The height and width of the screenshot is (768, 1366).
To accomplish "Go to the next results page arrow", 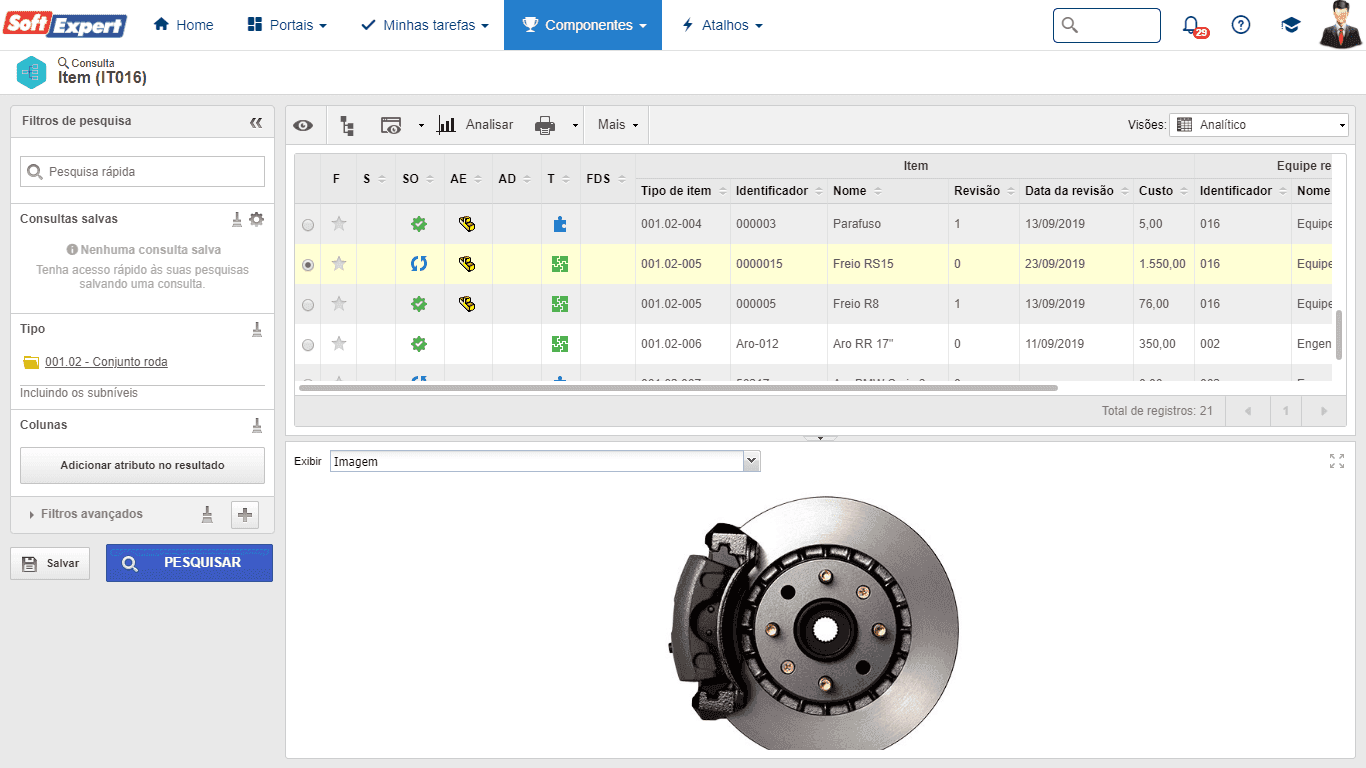I will coord(1324,411).
